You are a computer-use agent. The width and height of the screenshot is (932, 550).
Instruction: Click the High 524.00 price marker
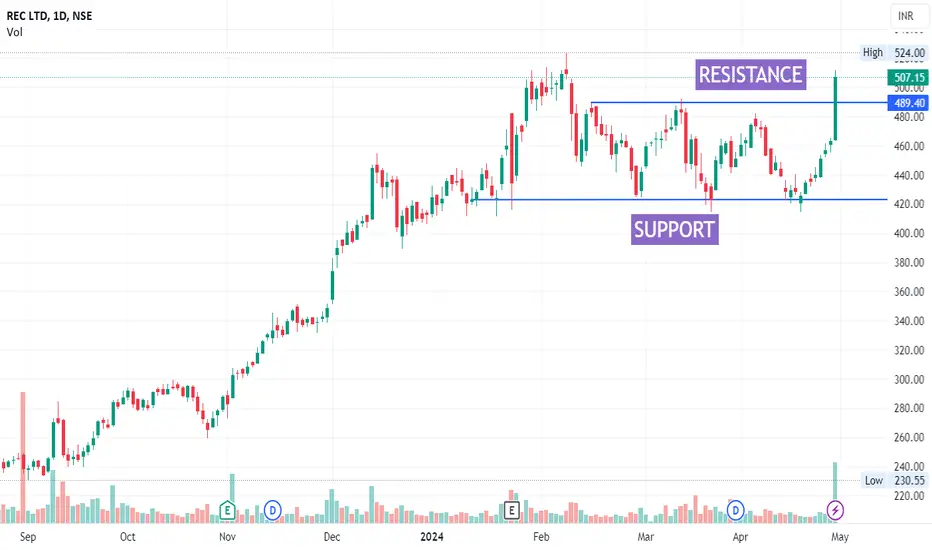[894, 52]
